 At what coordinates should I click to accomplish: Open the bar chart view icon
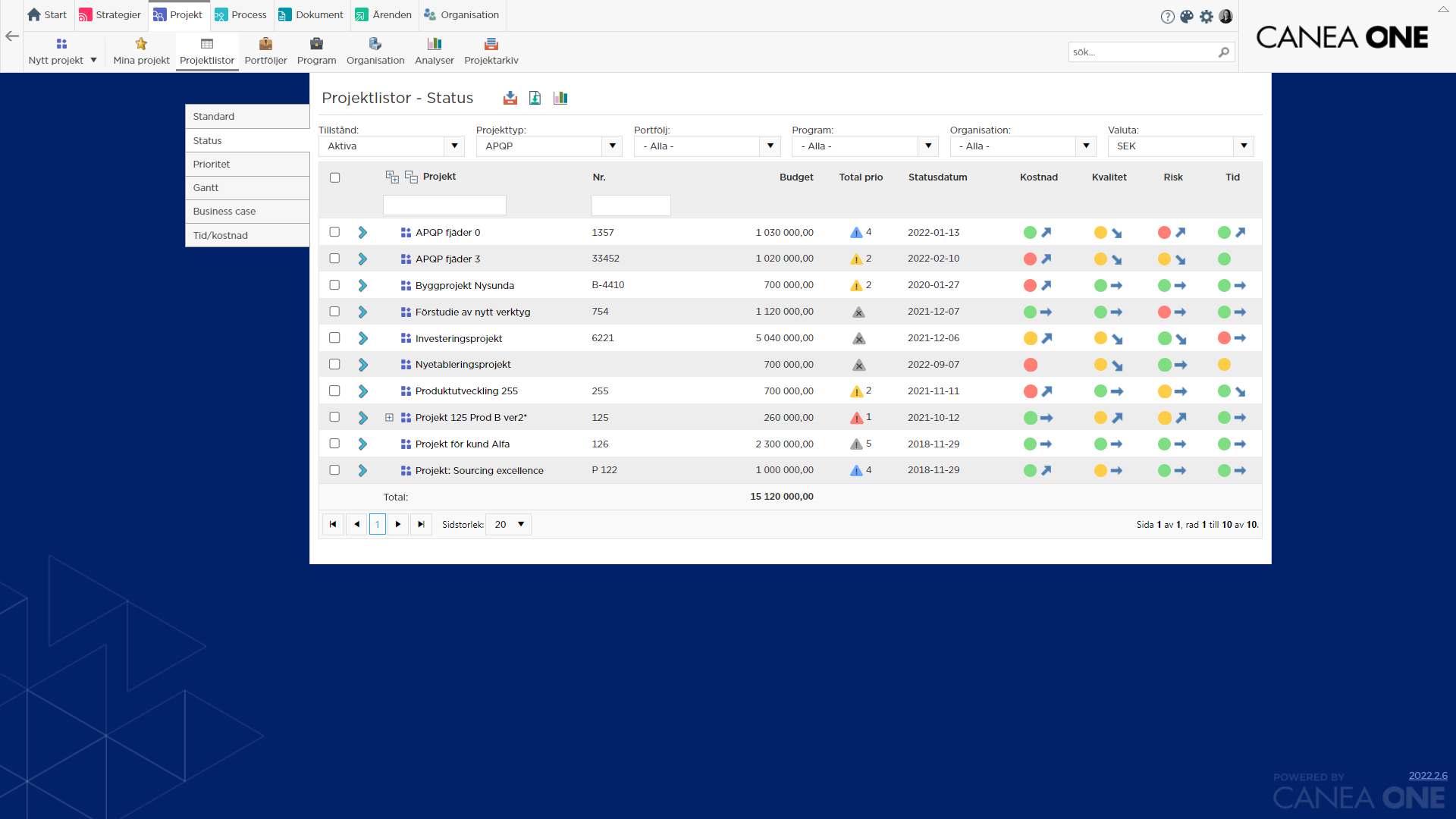click(x=560, y=98)
